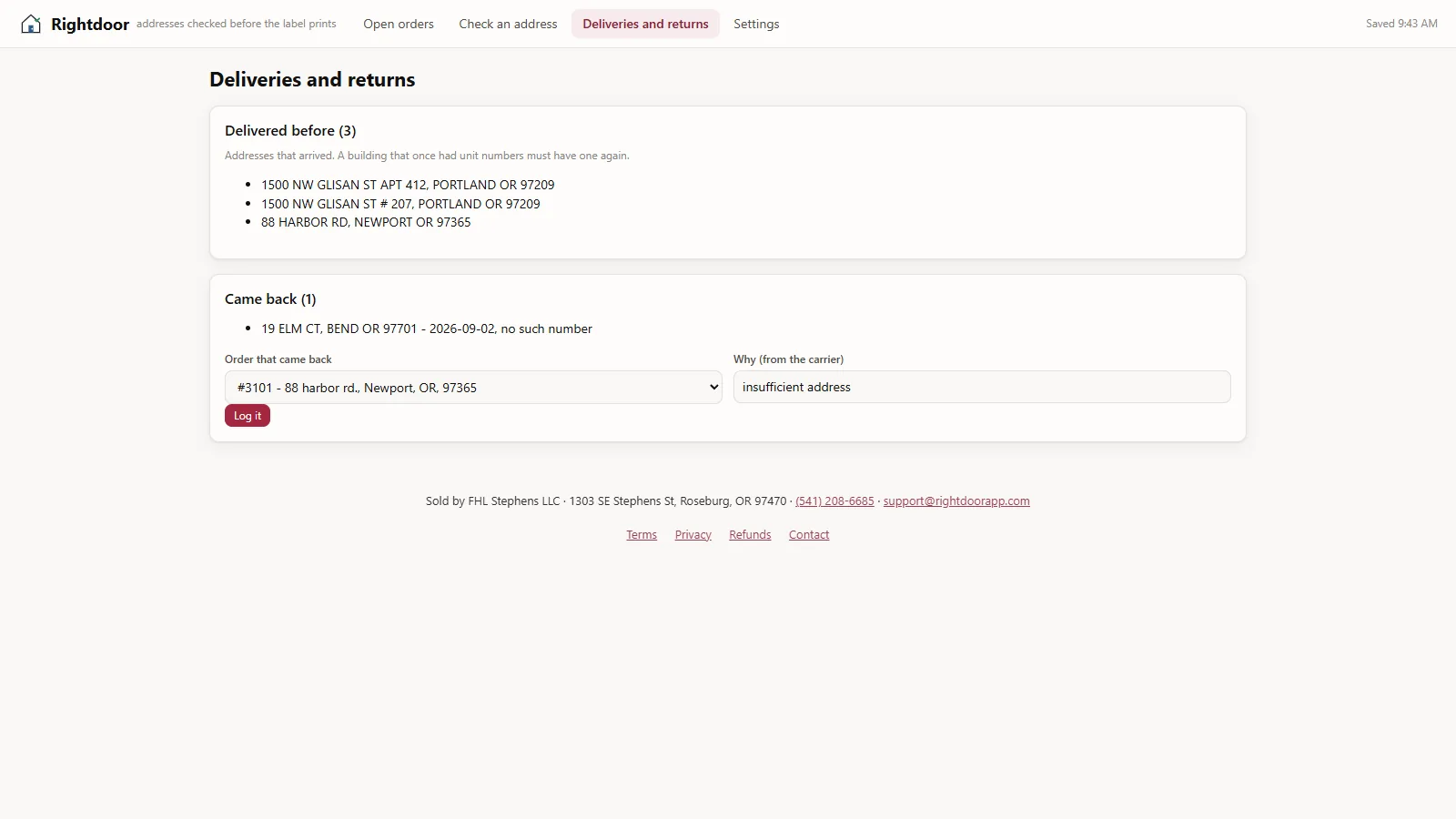This screenshot has height=819, width=1456.
Task: Click the tagline about label prints
Action: [237, 24]
